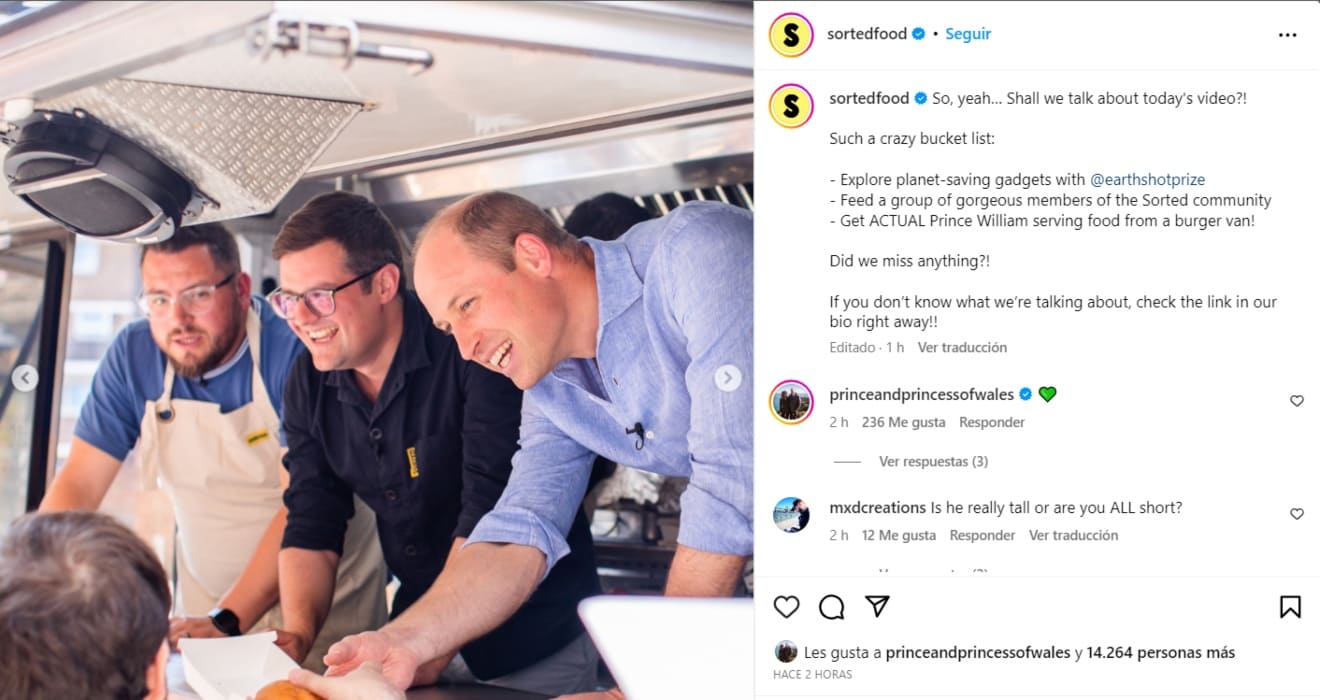Open the burger van post photo

pos(377,350)
